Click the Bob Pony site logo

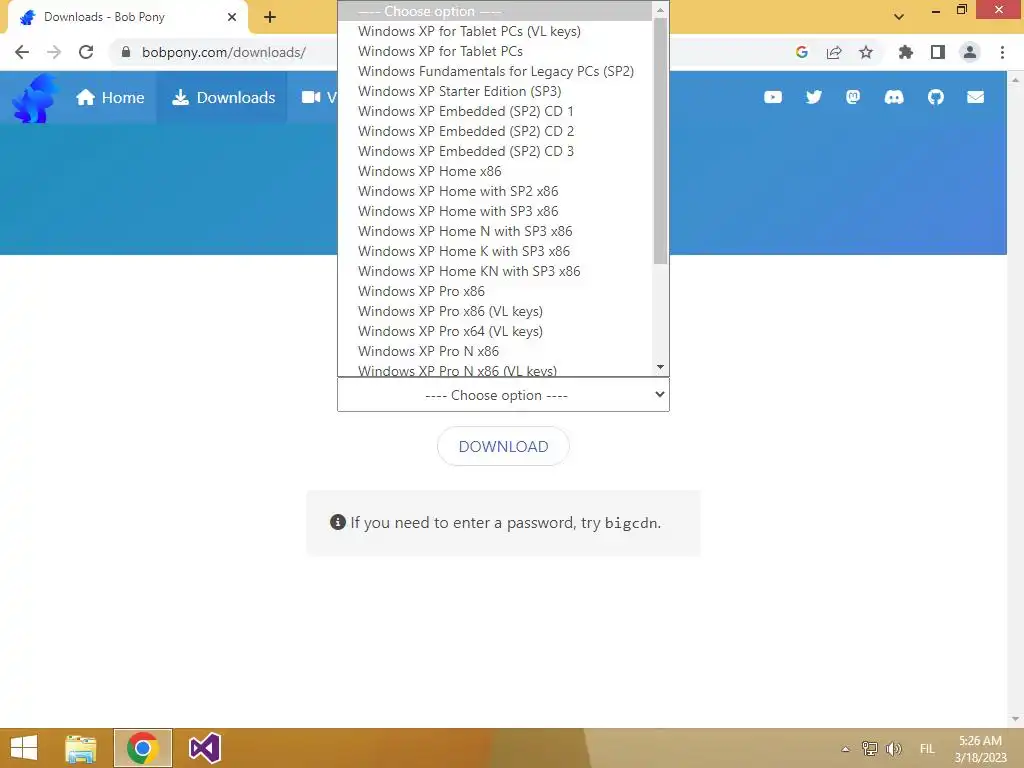coord(35,98)
